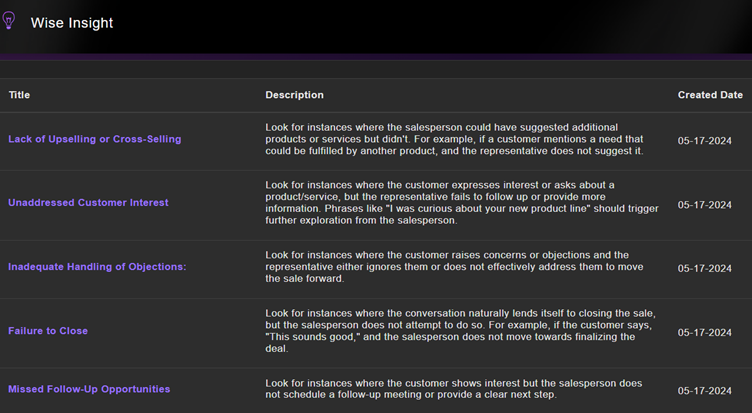Sort by the Created Date column header
The width and height of the screenshot is (752, 413).
[710, 95]
